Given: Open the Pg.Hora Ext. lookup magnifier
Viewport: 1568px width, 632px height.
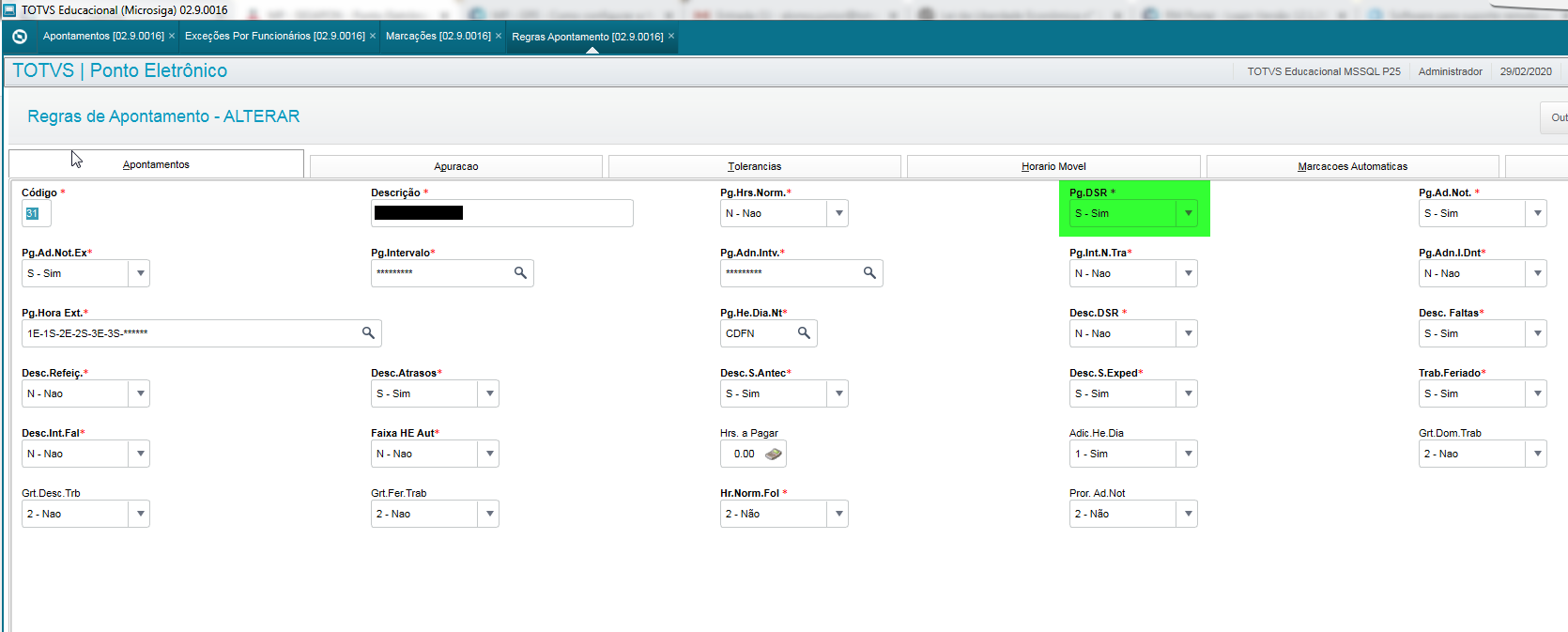Looking at the screenshot, I should click(x=368, y=332).
